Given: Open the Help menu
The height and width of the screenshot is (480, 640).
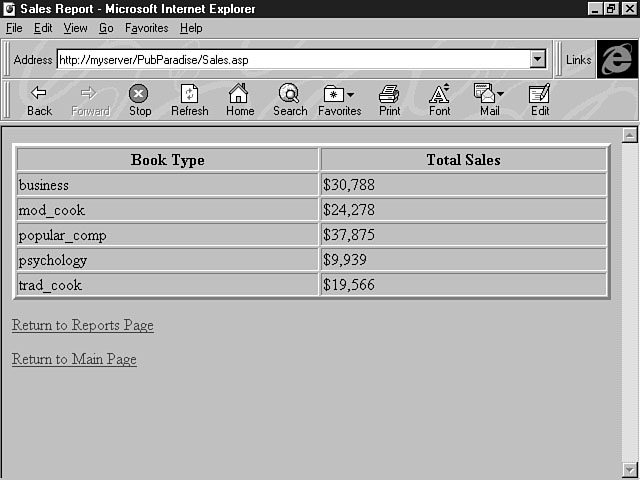Looking at the screenshot, I should click(x=190, y=28).
